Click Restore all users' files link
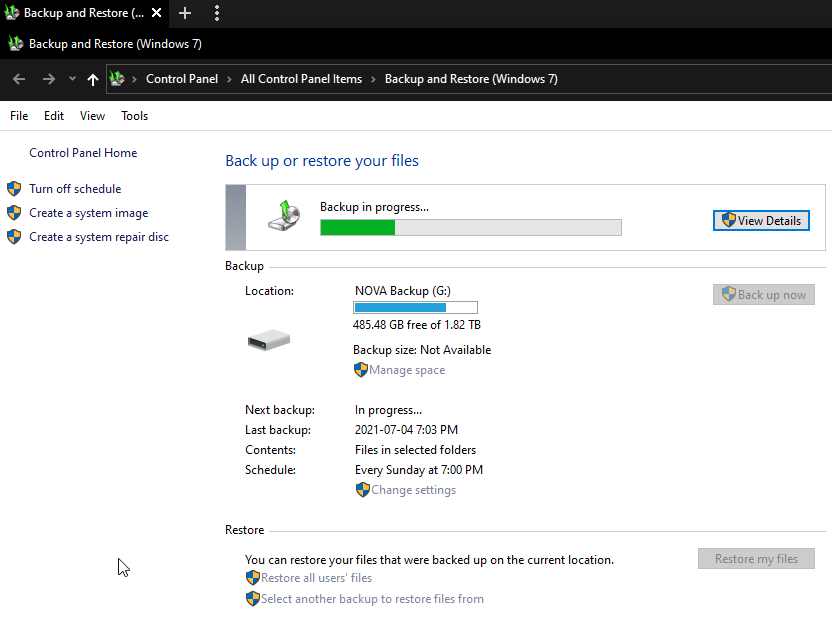This screenshot has height=623, width=832. pos(316,578)
